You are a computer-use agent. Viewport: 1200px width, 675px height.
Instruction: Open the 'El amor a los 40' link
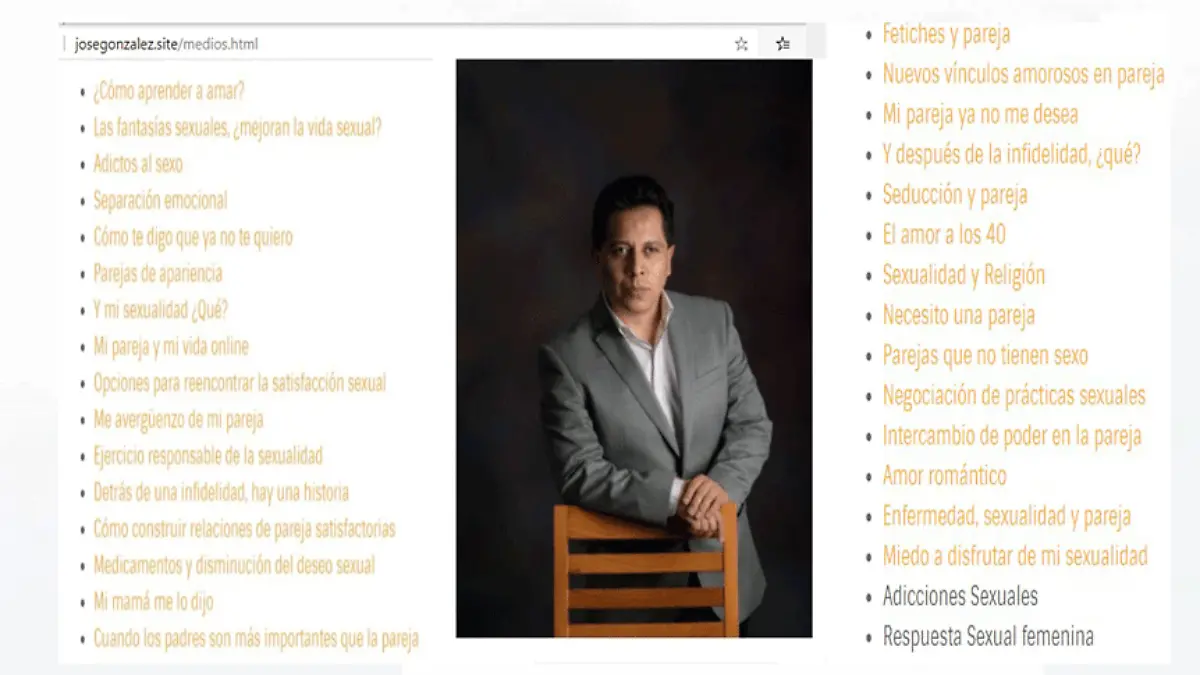click(944, 235)
